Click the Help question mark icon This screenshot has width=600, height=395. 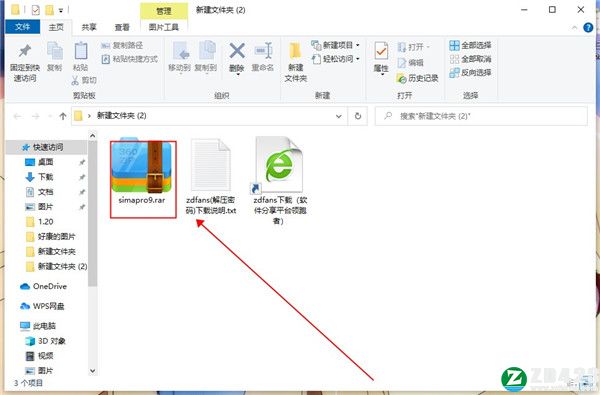point(588,28)
